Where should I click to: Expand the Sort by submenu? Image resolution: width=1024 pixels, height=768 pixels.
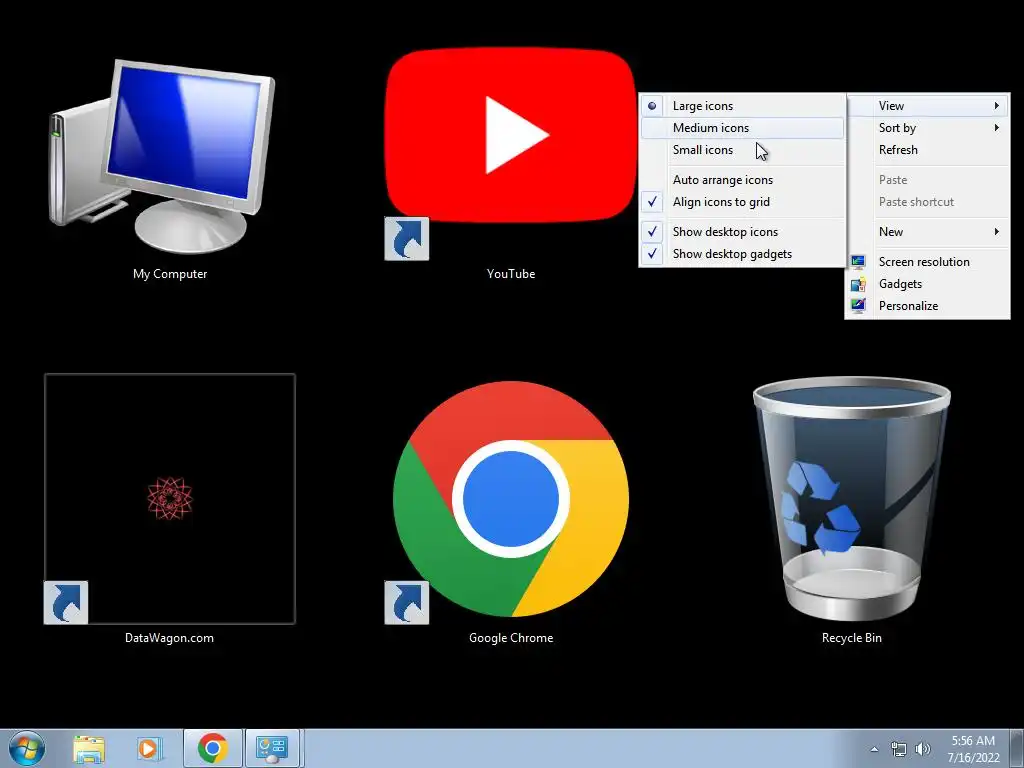[x=927, y=128]
